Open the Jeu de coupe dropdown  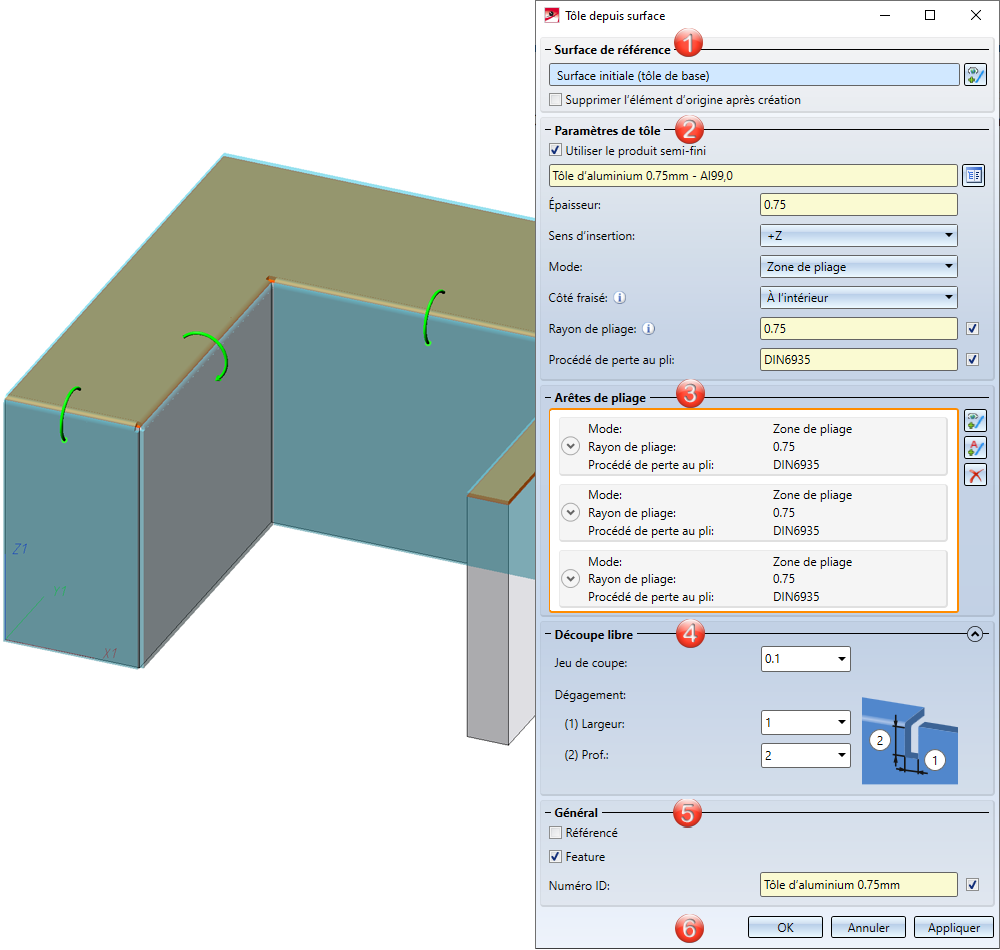click(x=805, y=659)
